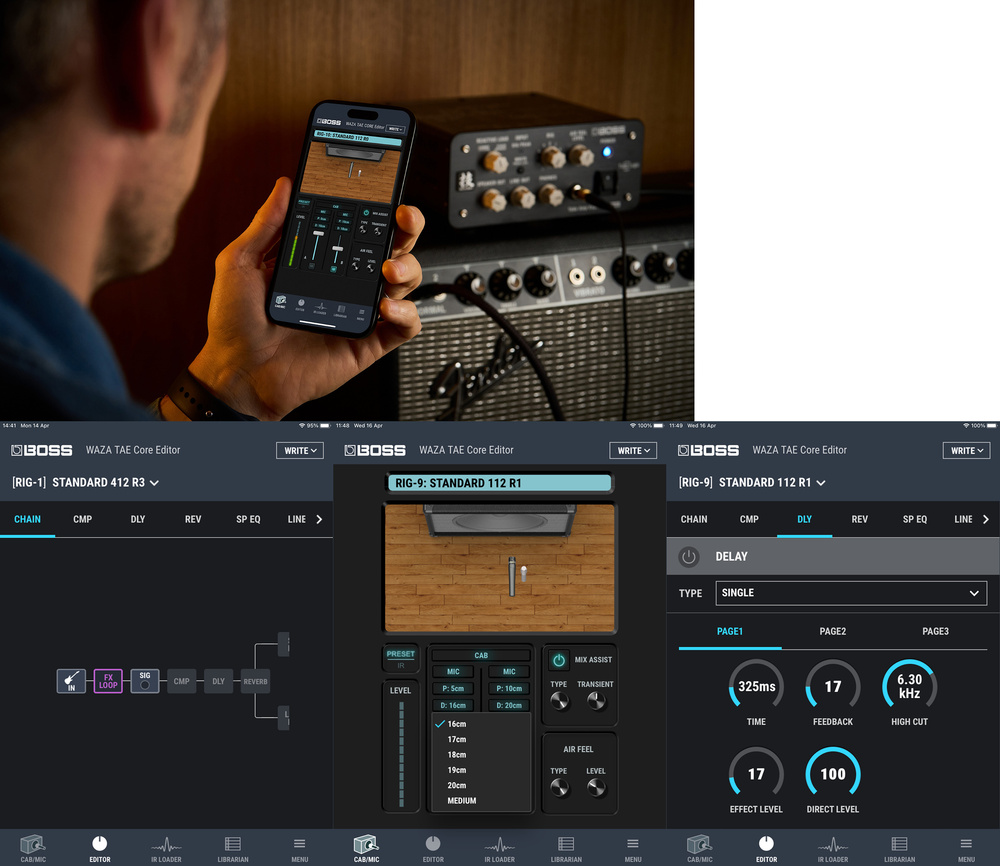The image size is (1000, 866).
Task: Select DLY tab in right panel
Action: click(x=804, y=519)
